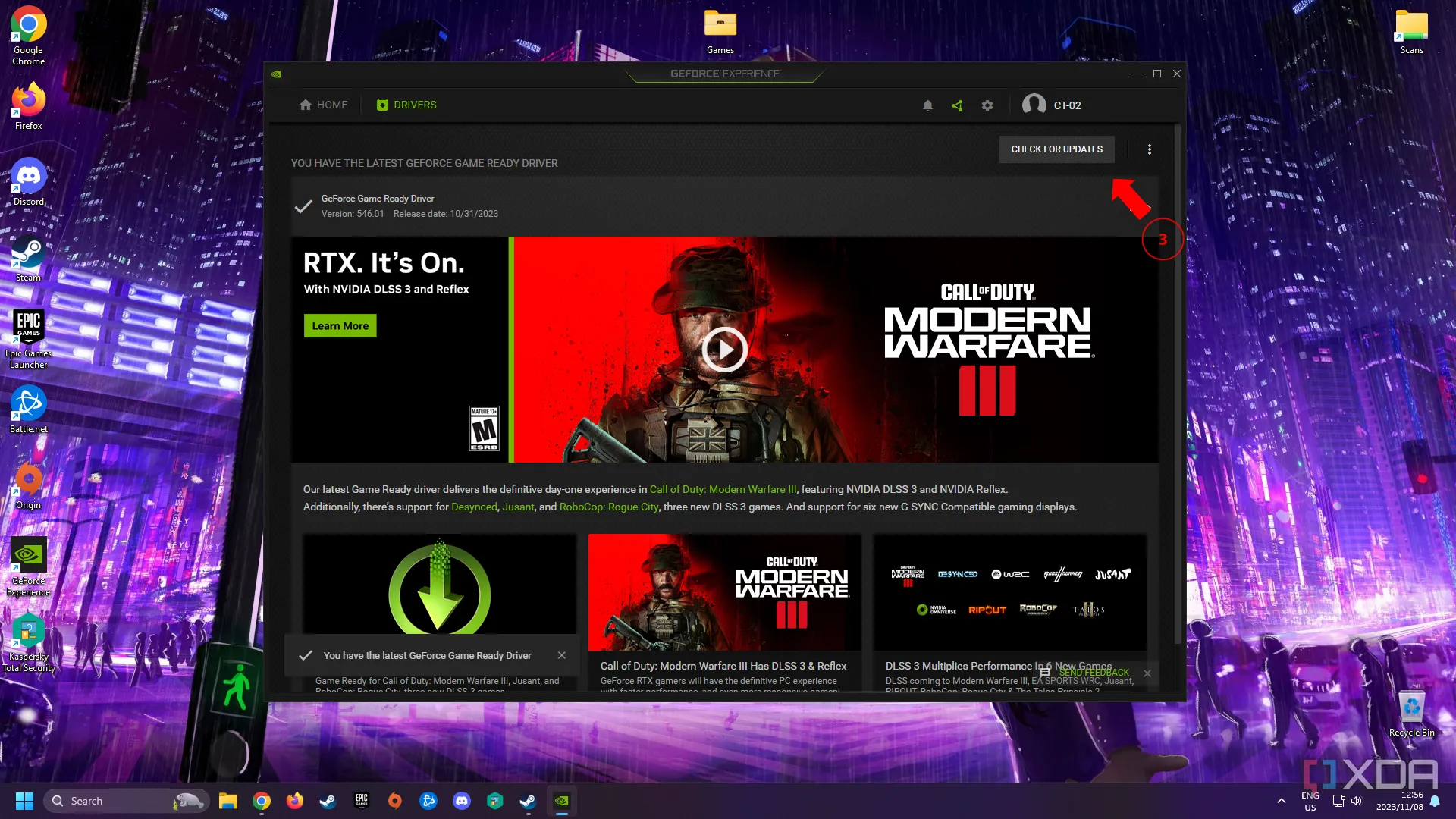Open Kaspersky from the taskbar
The image size is (1456, 819).
[x=495, y=801]
